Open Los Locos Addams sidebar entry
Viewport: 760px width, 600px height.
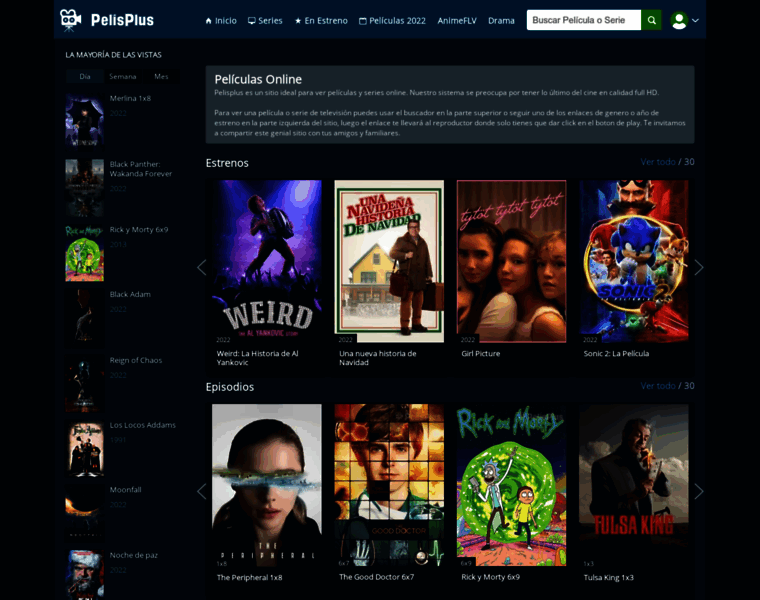(142, 426)
